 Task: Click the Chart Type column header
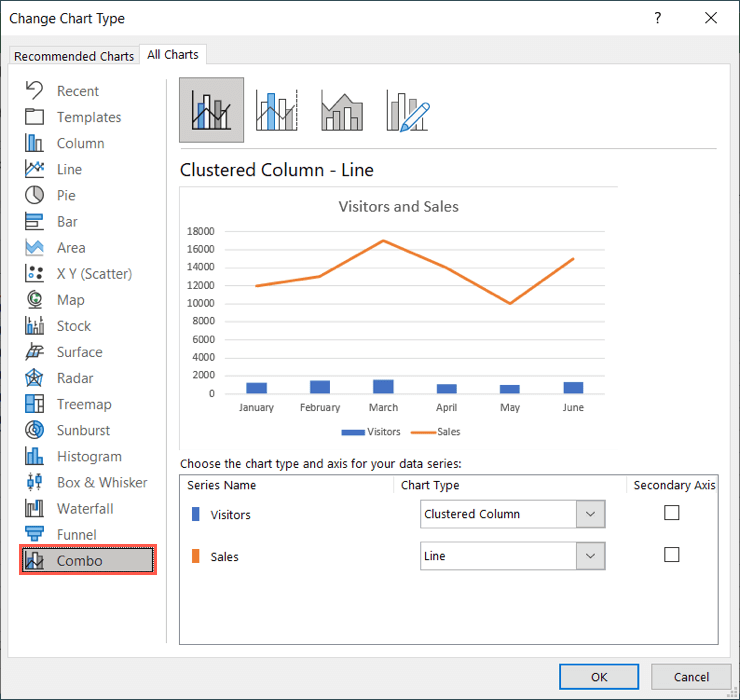click(x=430, y=485)
